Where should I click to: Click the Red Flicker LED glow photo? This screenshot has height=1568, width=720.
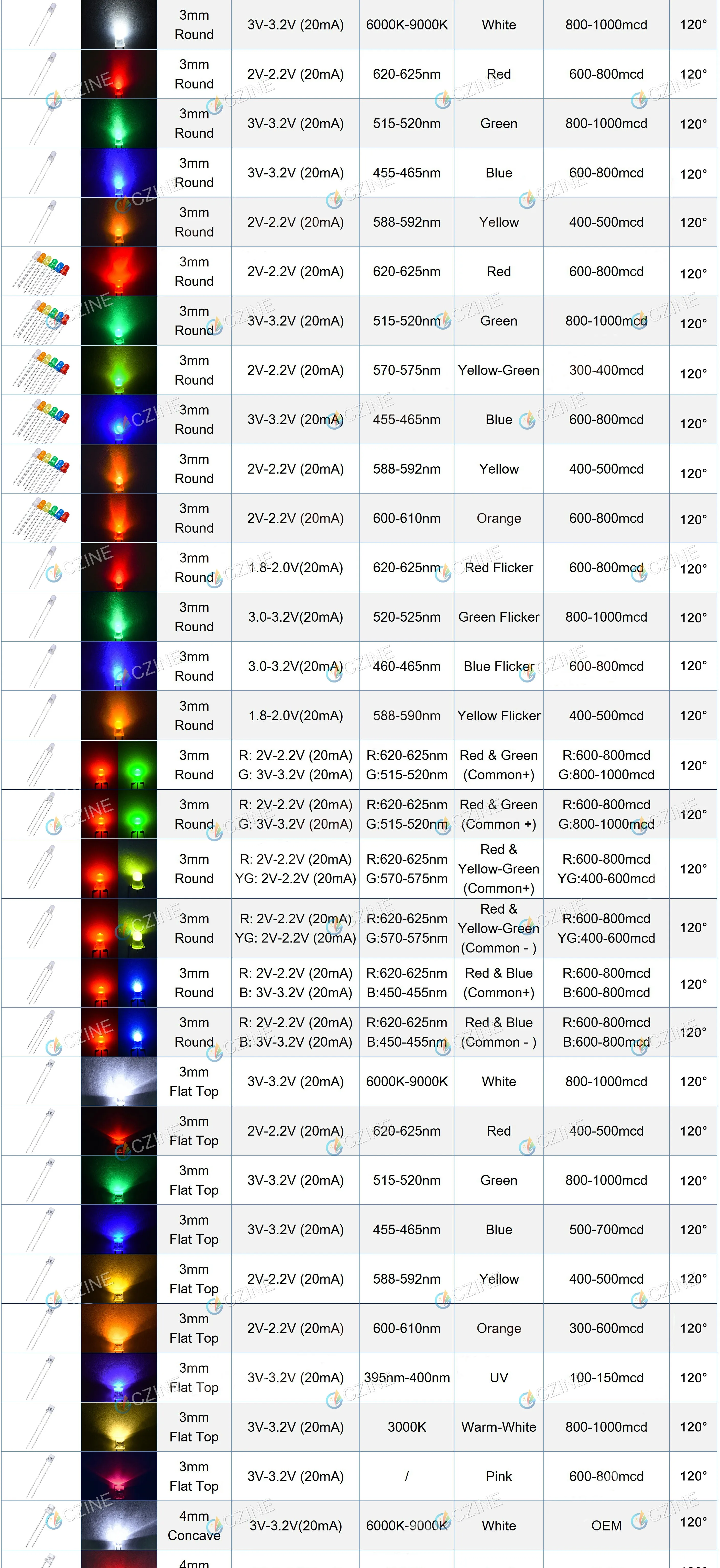[119, 567]
